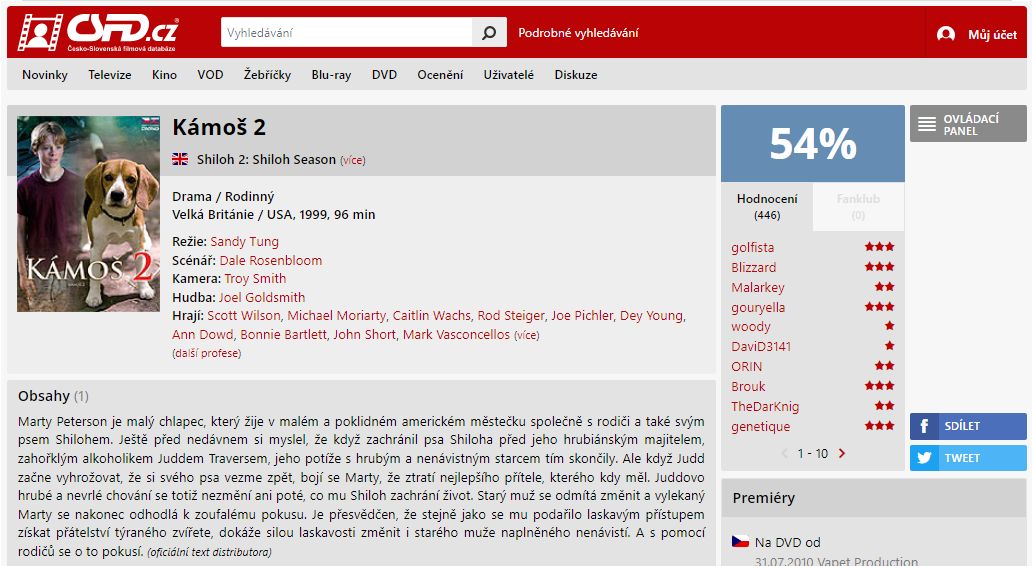Click the UK flag beside Shiloh 2 title
The image size is (1032, 566).
(180, 159)
